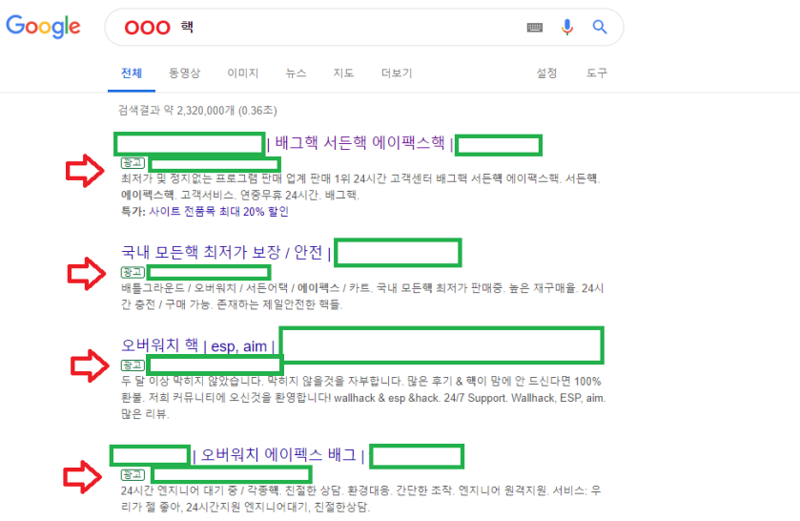Open ad titled 배그핵 서든핵 에이팩스핵

point(360,143)
